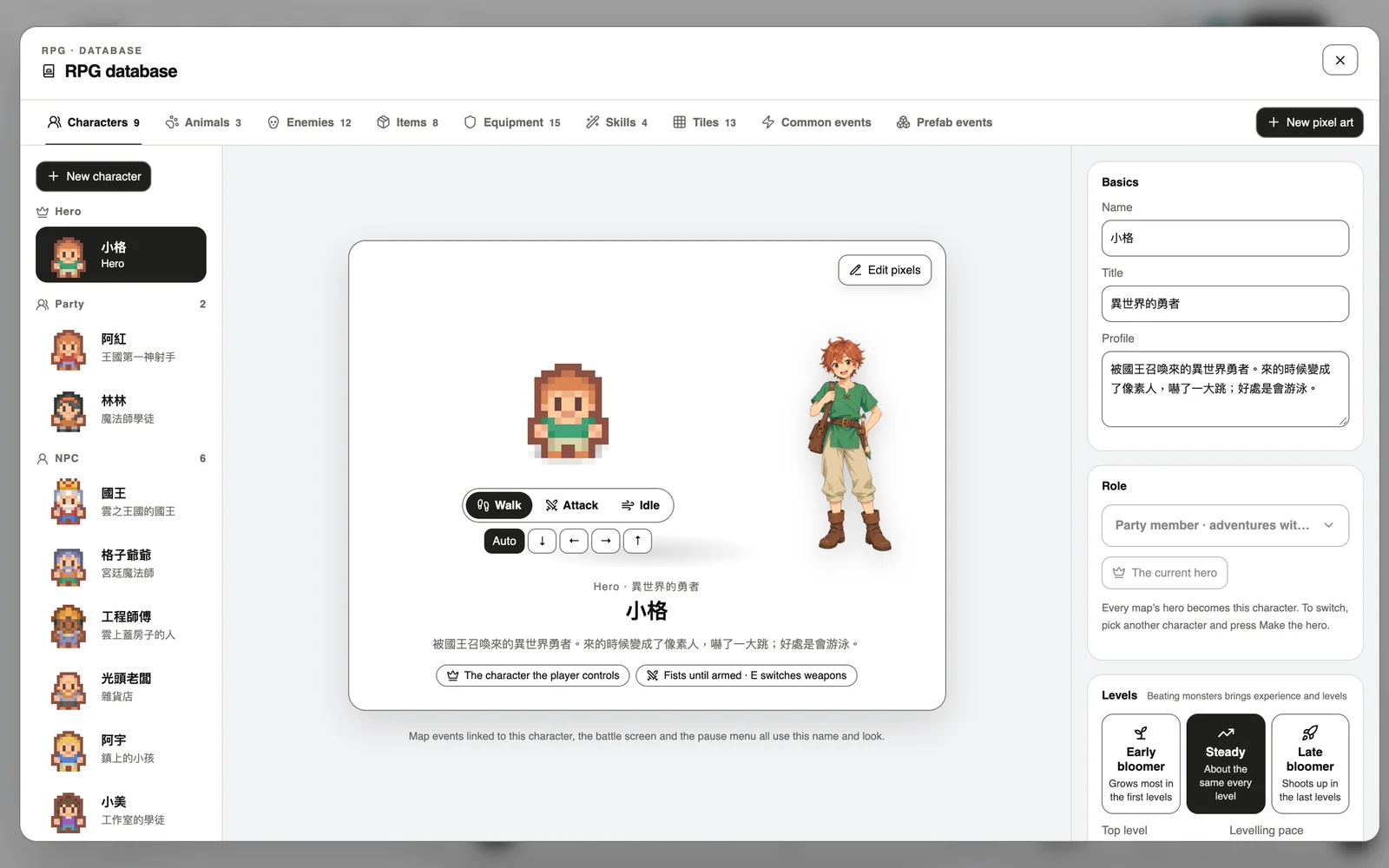Image resolution: width=1389 pixels, height=868 pixels.
Task: Select character 阿紅 in Party list
Action: point(121,347)
